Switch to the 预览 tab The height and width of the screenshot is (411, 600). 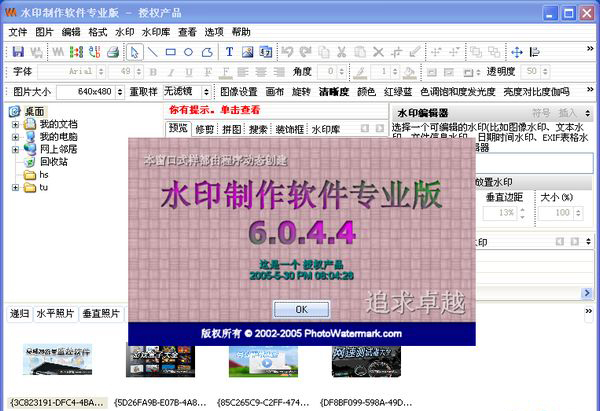point(178,129)
